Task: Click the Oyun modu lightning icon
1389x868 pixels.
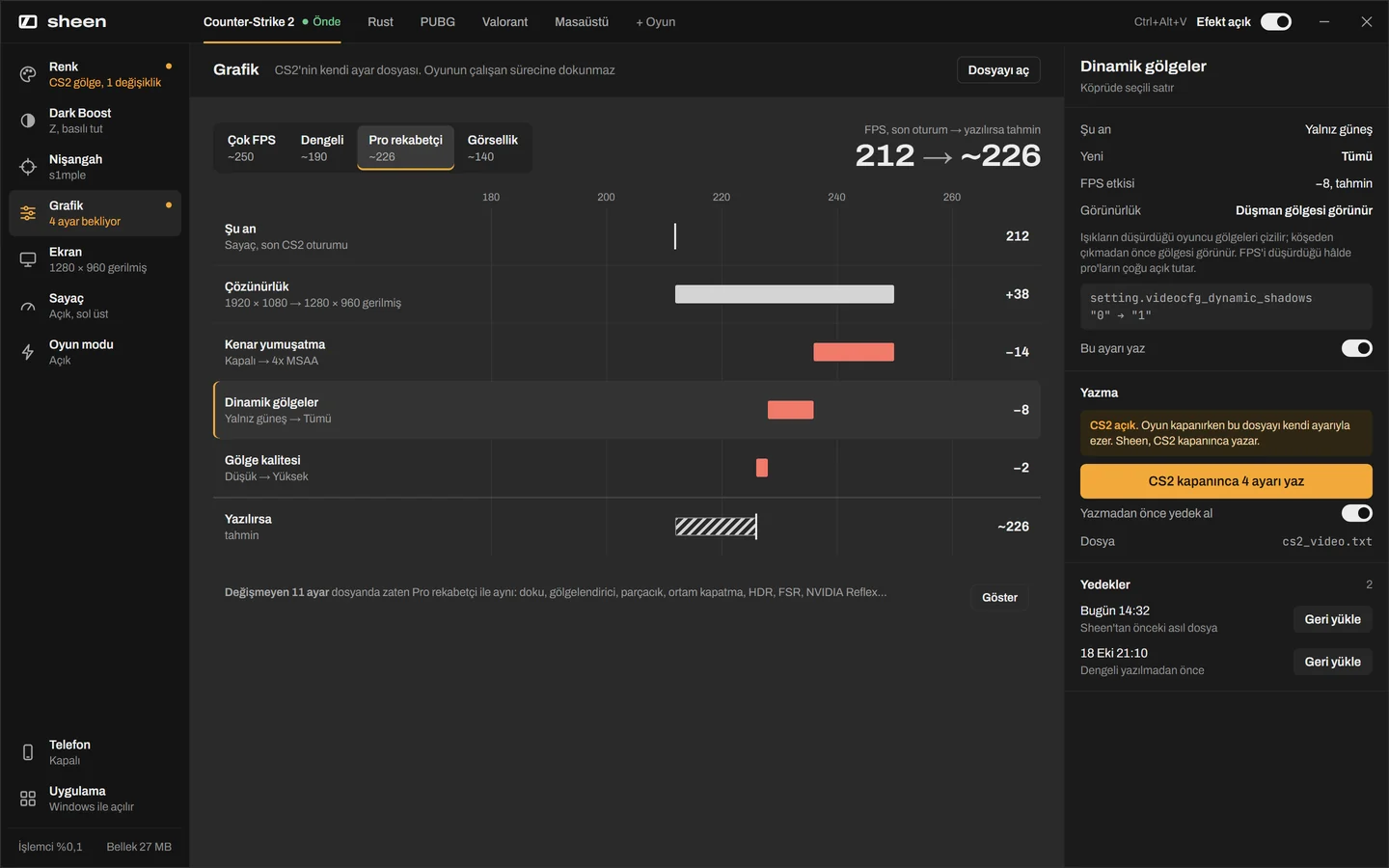Action: (28, 352)
